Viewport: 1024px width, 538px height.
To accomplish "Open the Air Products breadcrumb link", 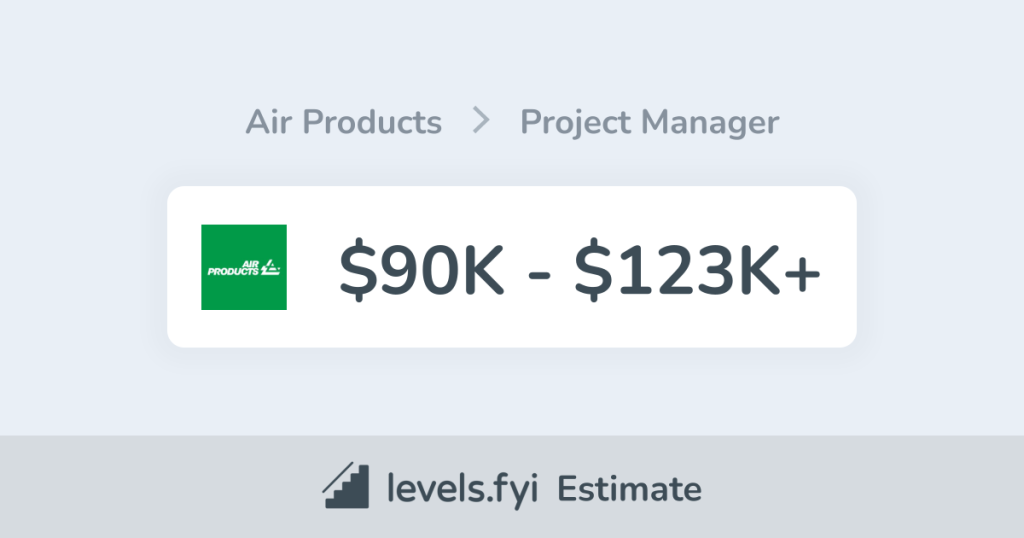I will [x=343, y=122].
